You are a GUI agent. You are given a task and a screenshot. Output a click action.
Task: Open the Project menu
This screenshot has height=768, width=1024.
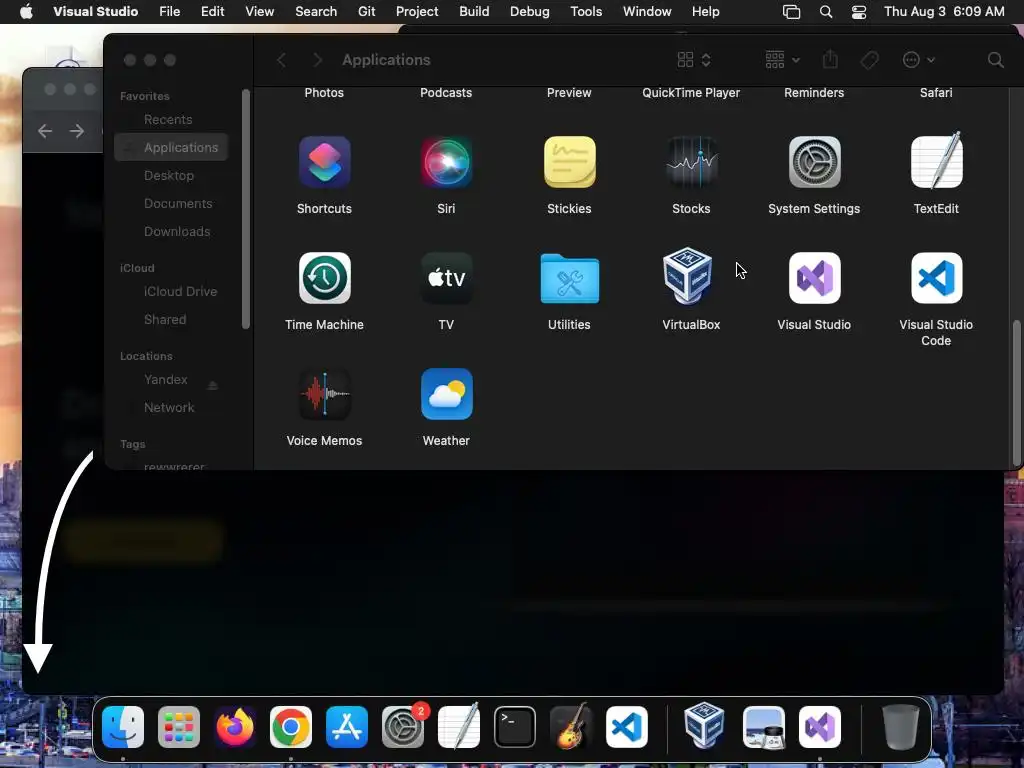(417, 12)
